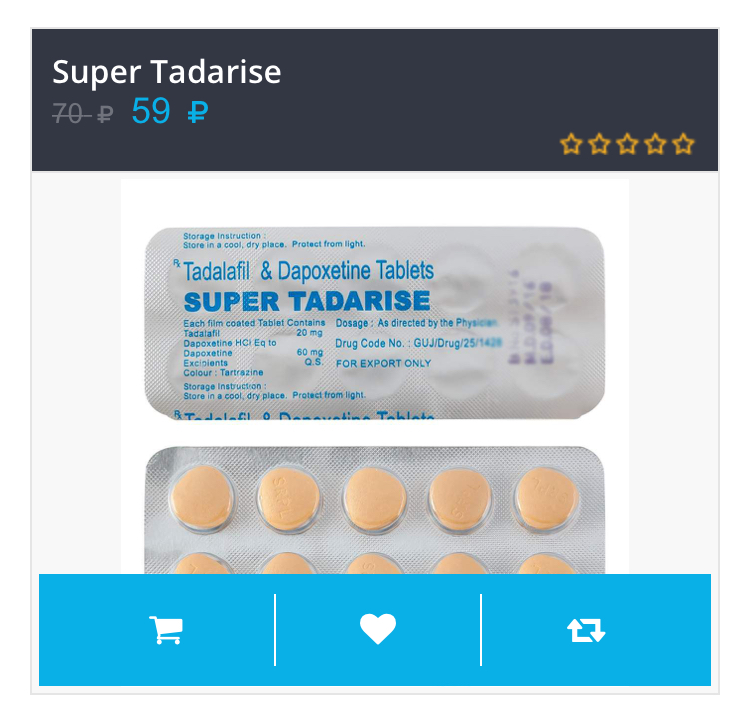Rate the product five stars

683,144
